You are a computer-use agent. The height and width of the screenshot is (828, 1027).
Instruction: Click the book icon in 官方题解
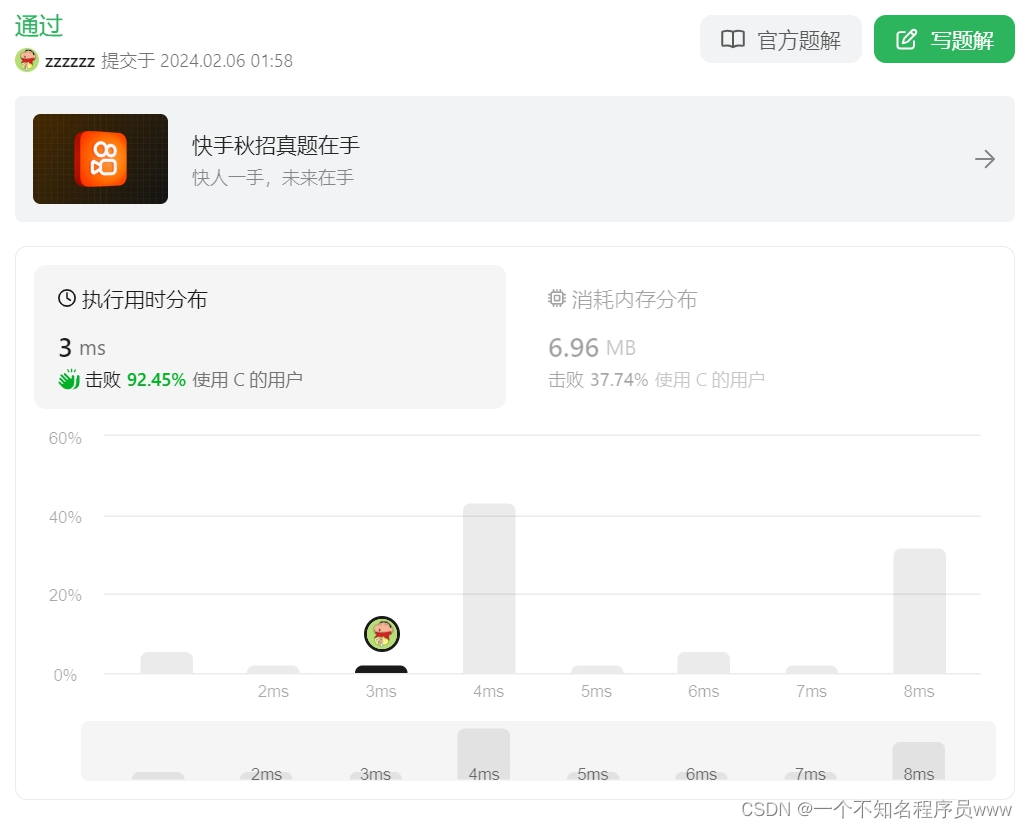(x=733, y=39)
